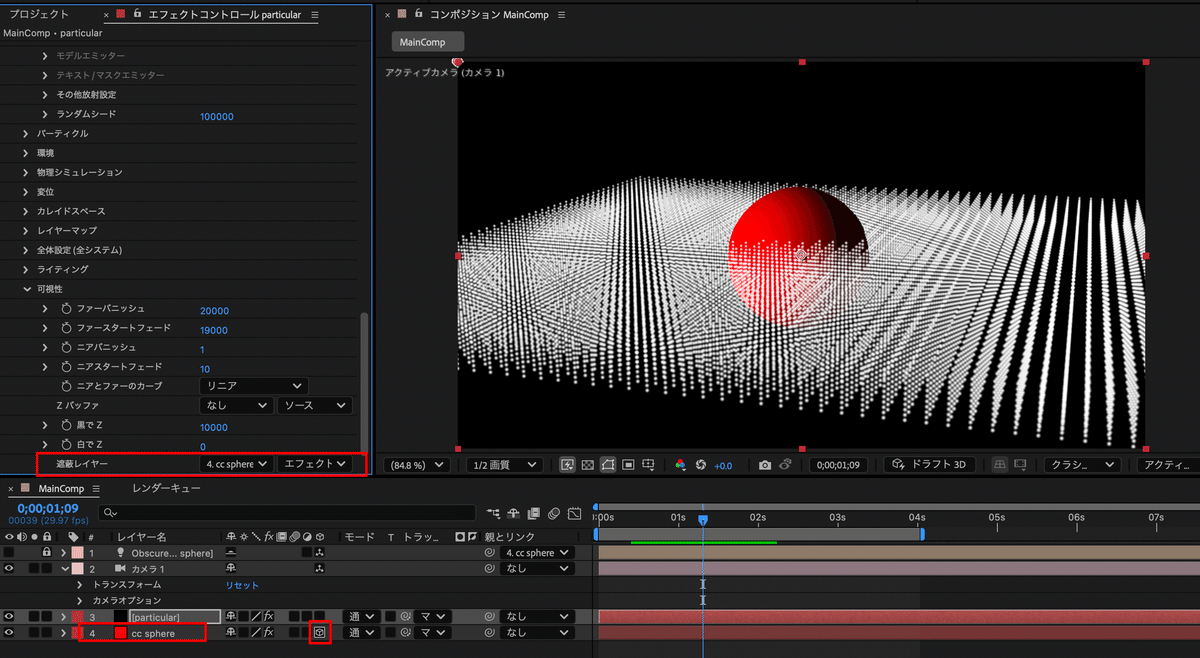The height and width of the screenshot is (658, 1200).
Task: Enable frame blending in the timeline toolbar
Action: click(x=533, y=513)
